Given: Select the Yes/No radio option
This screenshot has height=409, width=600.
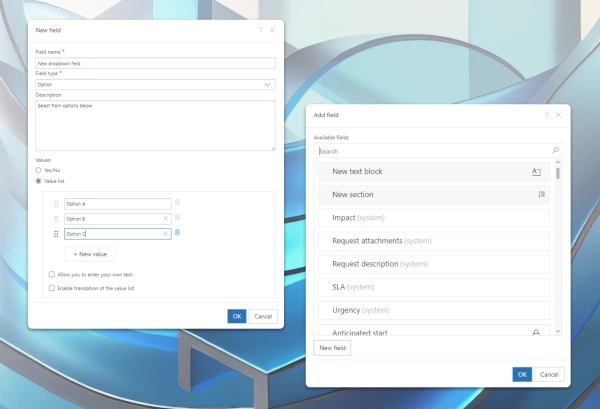Looking at the screenshot, I should pyautogui.click(x=38, y=170).
